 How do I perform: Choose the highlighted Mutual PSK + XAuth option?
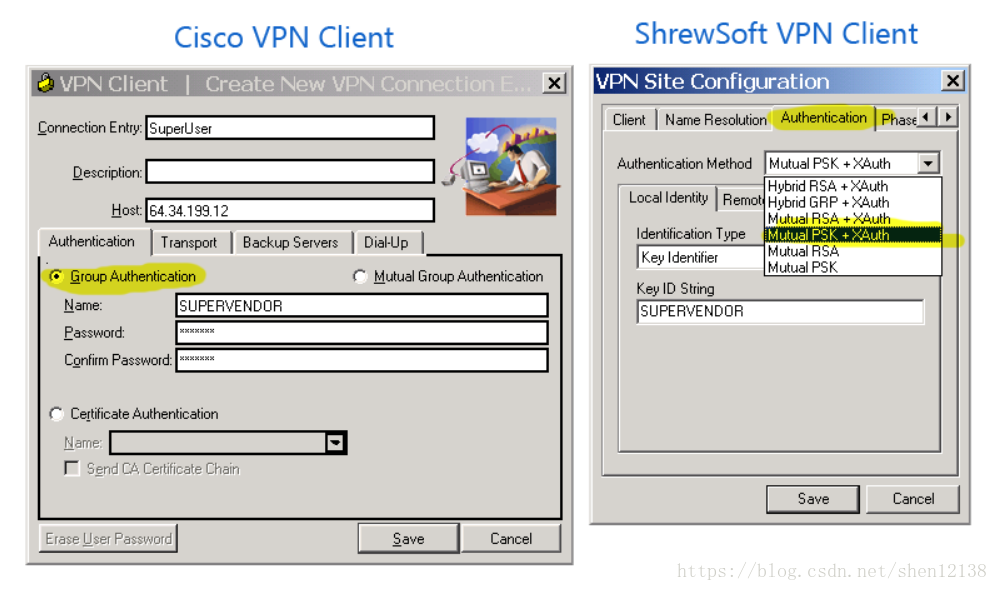pyautogui.click(x=852, y=235)
